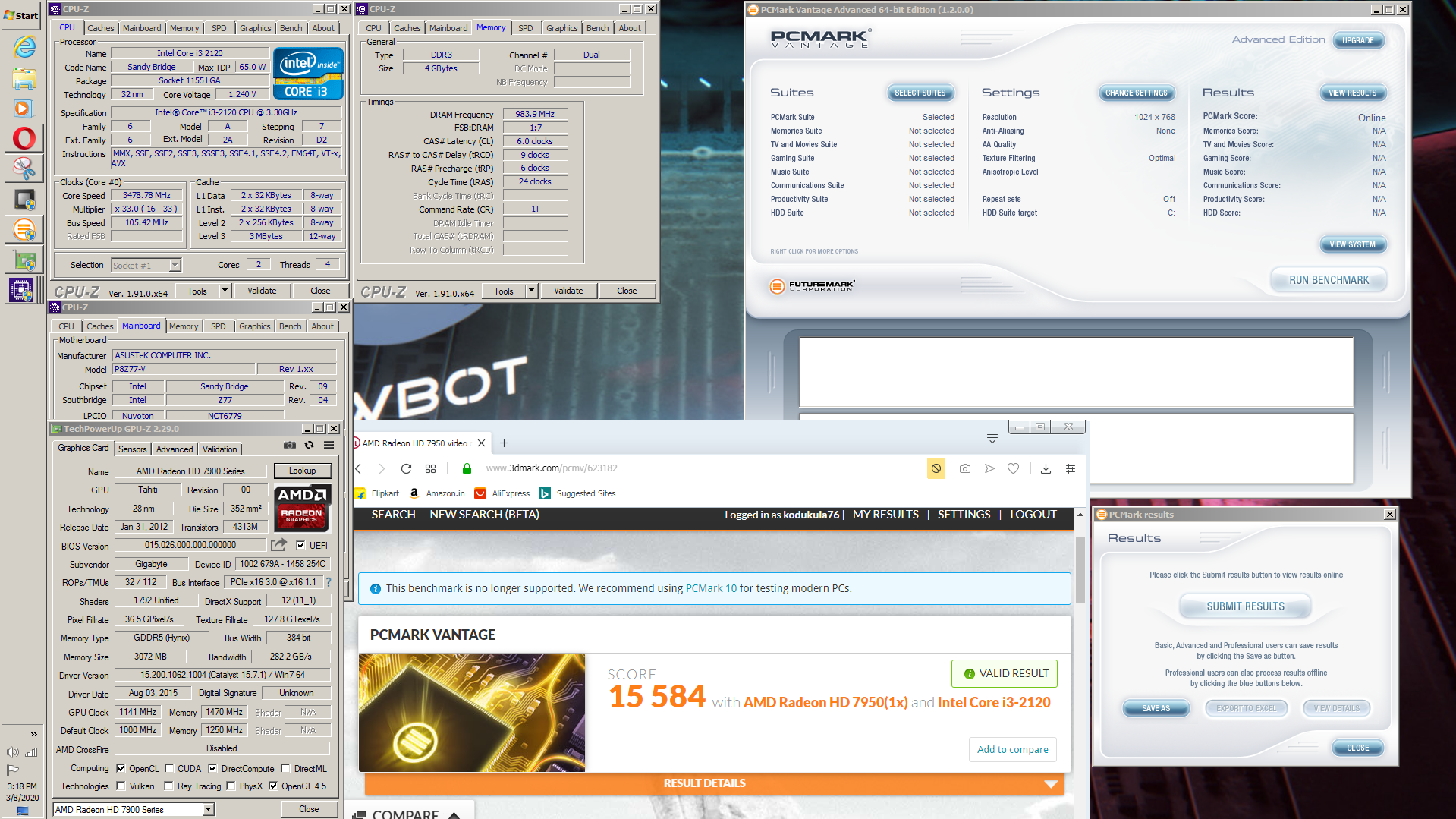The image size is (1456, 819).
Task: Click the system tray volume icon
Action: coord(13,752)
